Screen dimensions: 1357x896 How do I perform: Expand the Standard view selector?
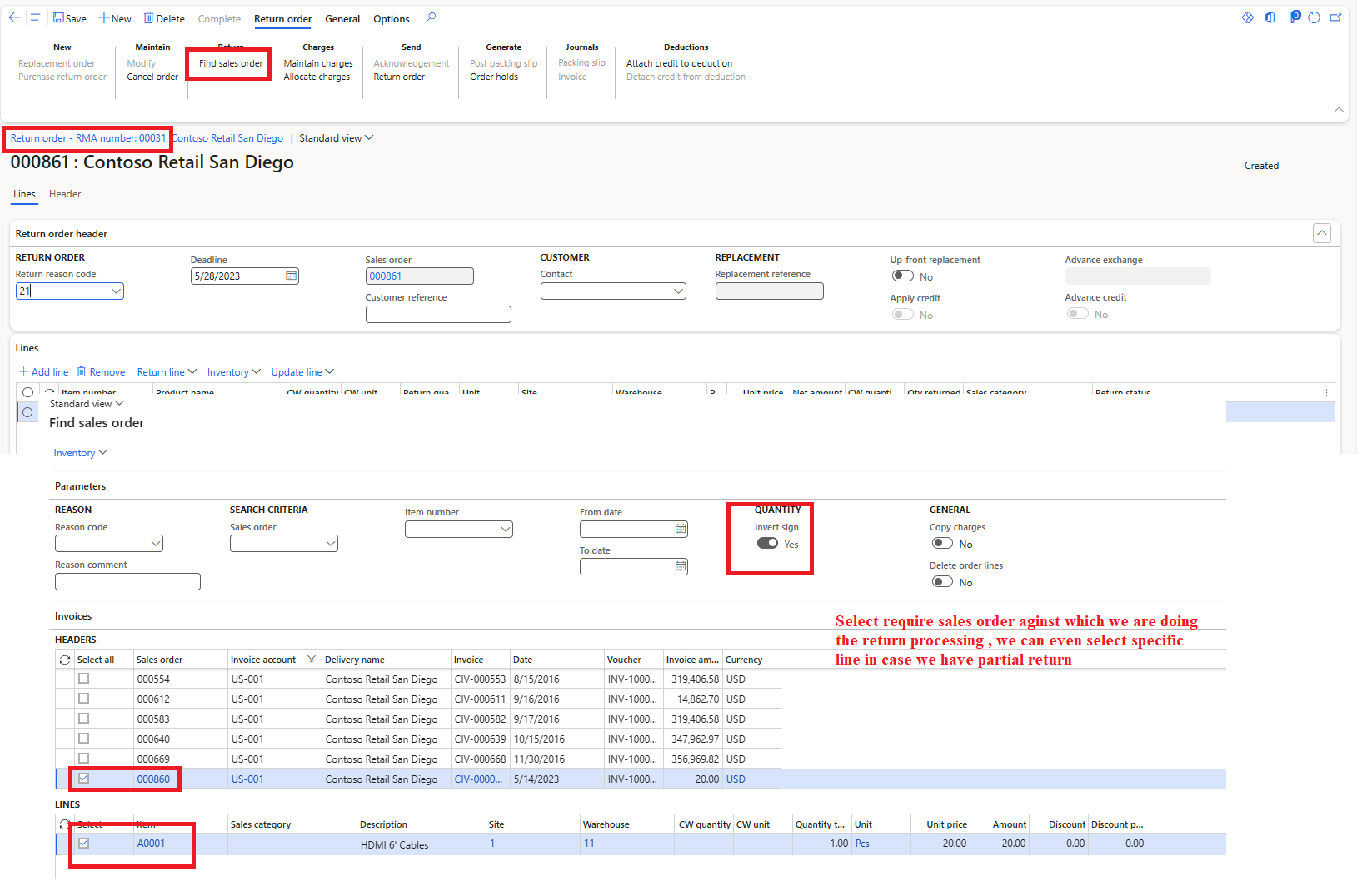tap(369, 137)
